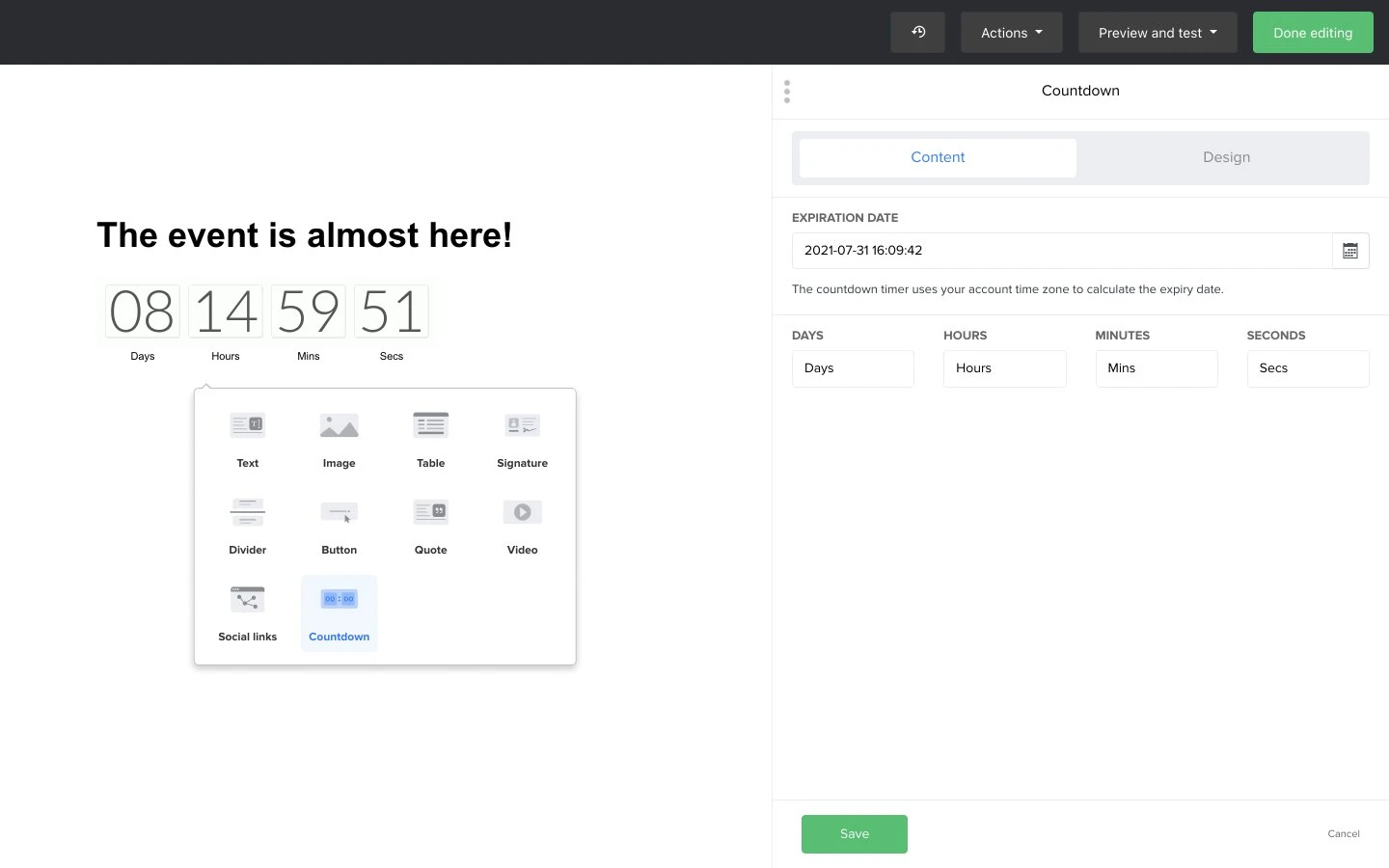Select the Content tab
This screenshot has height=868, width=1389.
click(937, 157)
